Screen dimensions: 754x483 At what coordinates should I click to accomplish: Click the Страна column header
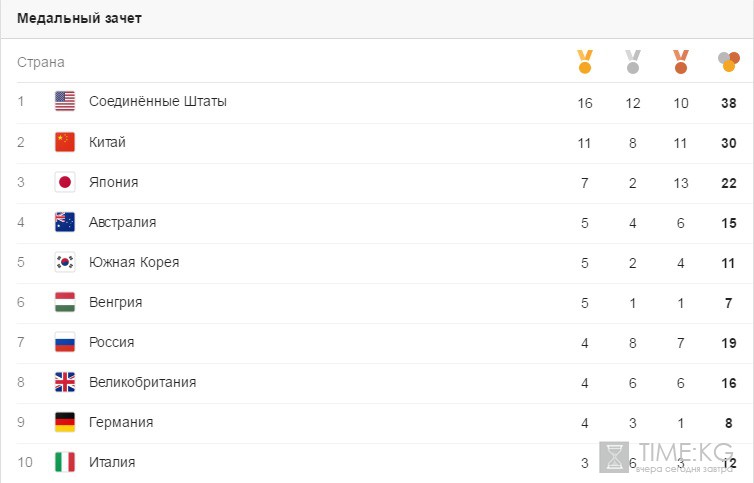pyautogui.click(x=41, y=62)
